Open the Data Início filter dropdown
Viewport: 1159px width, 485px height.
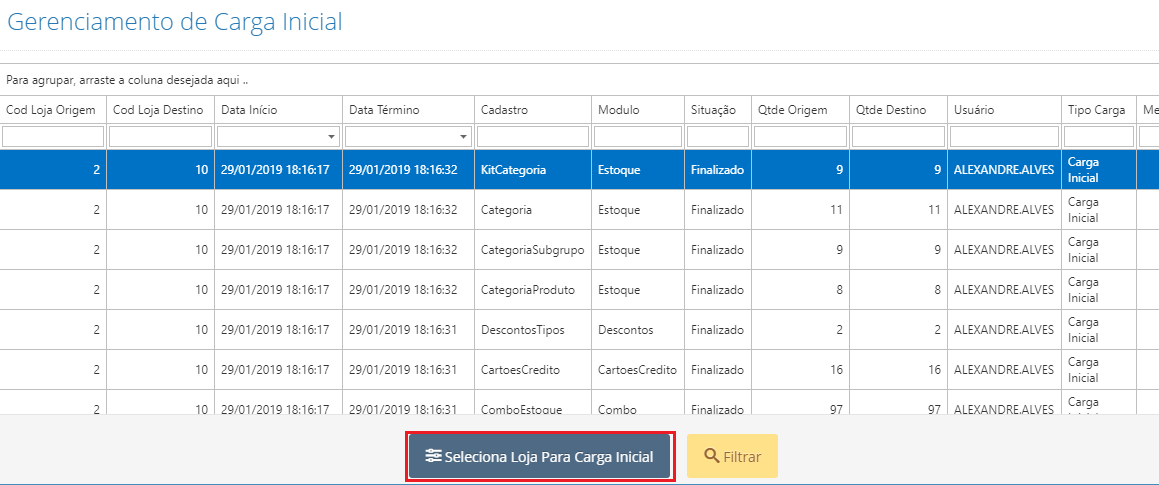click(x=332, y=137)
